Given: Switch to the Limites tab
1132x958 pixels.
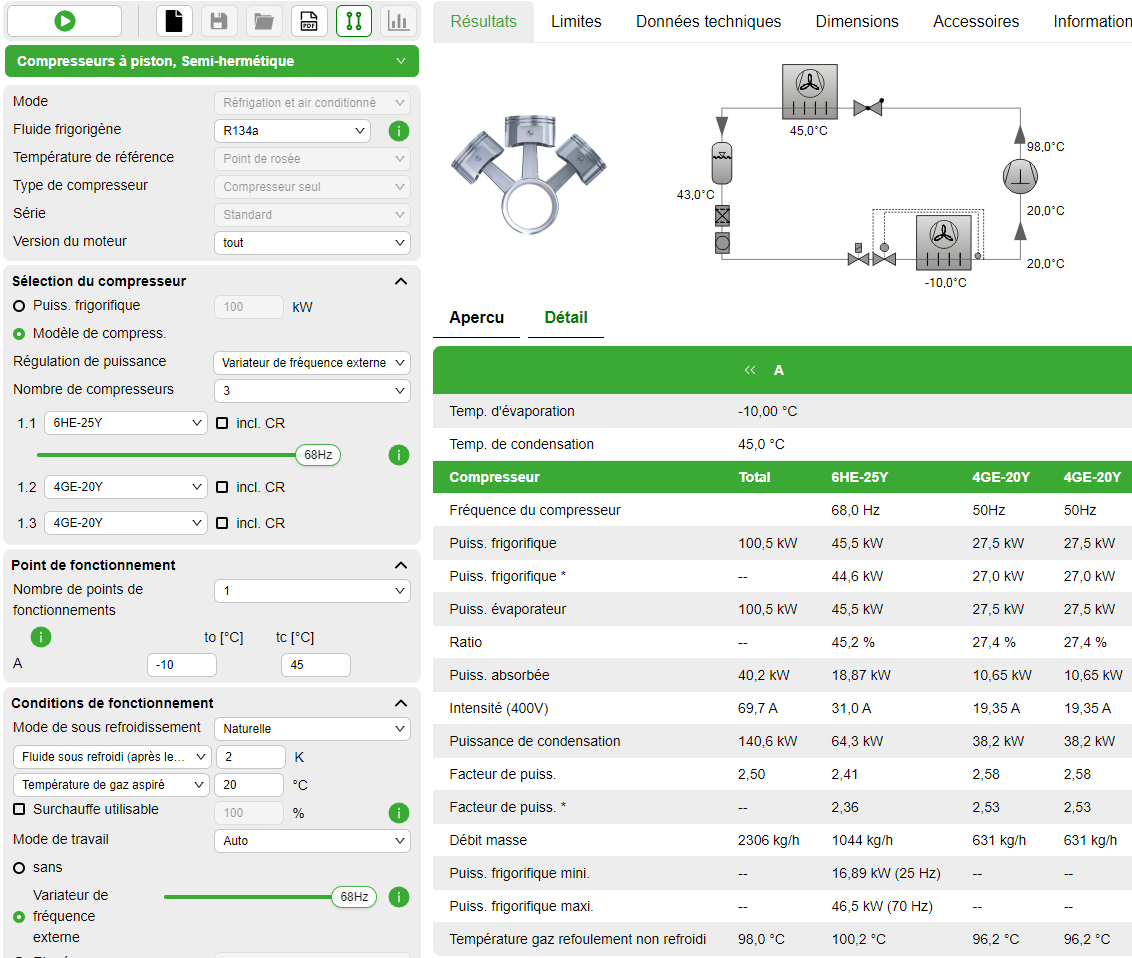Looking at the screenshot, I should 576,21.
